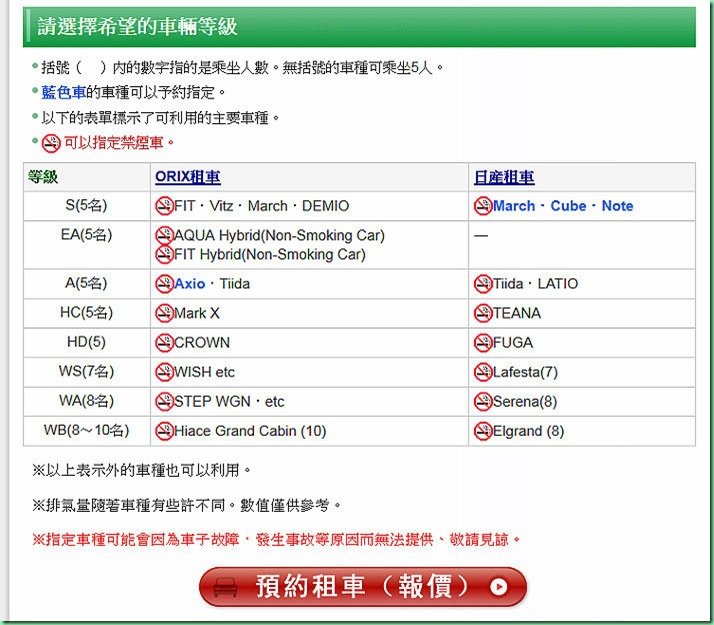The image size is (714, 625).
Task: Click the WA(8名) class cell
Action: tap(87, 401)
